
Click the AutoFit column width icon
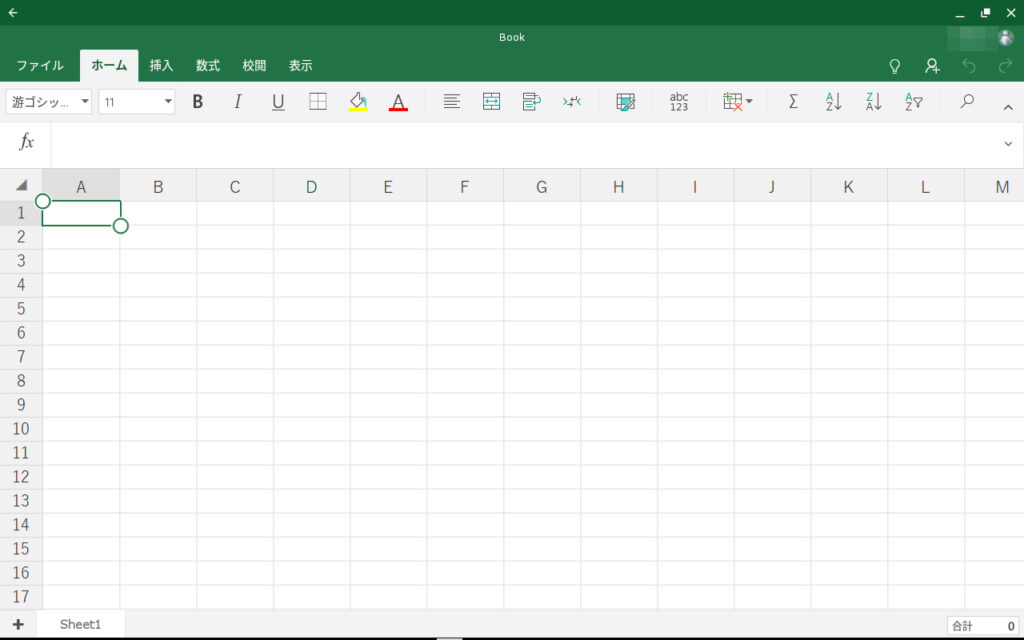[x=571, y=101]
